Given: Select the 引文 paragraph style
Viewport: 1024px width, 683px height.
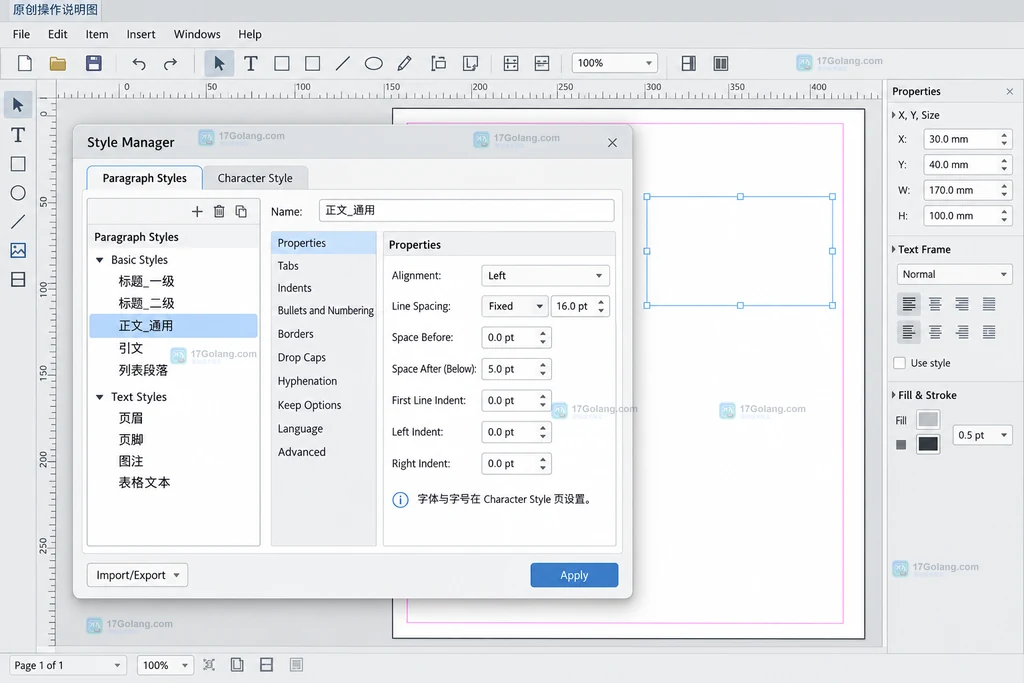Looking at the screenshot, I should (x=131, y=348).
